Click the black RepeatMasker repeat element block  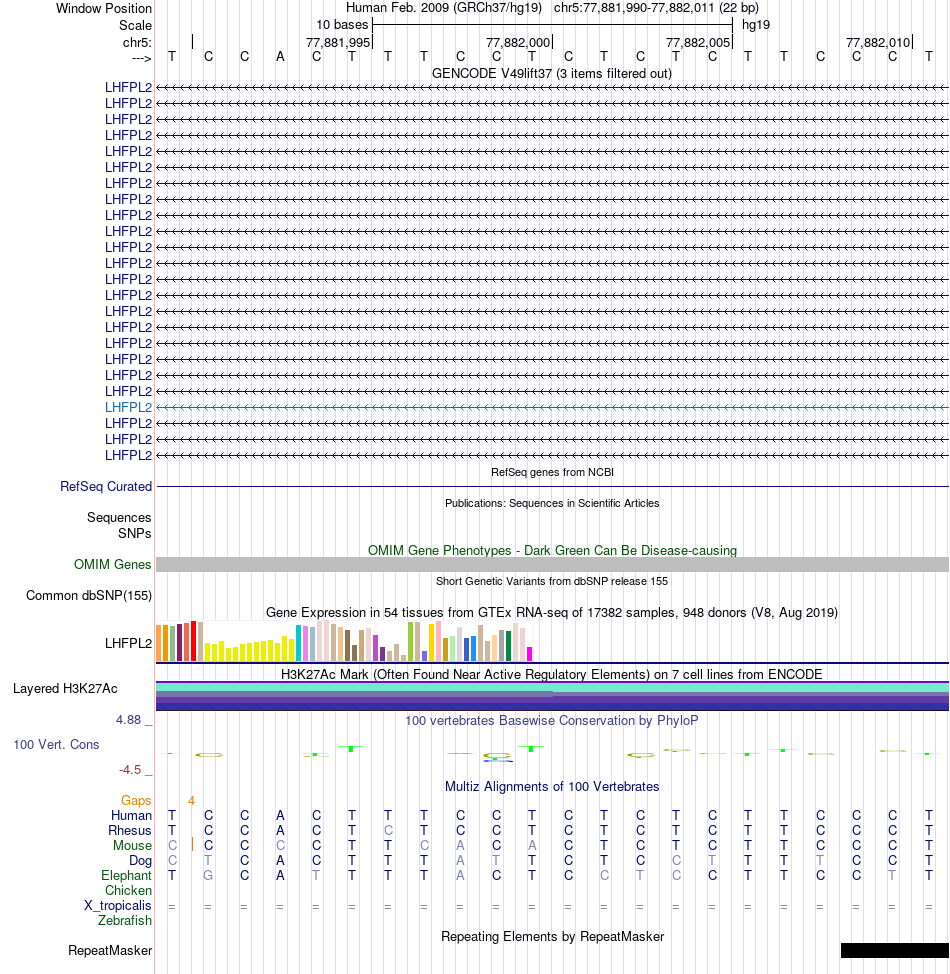point(894,950)
